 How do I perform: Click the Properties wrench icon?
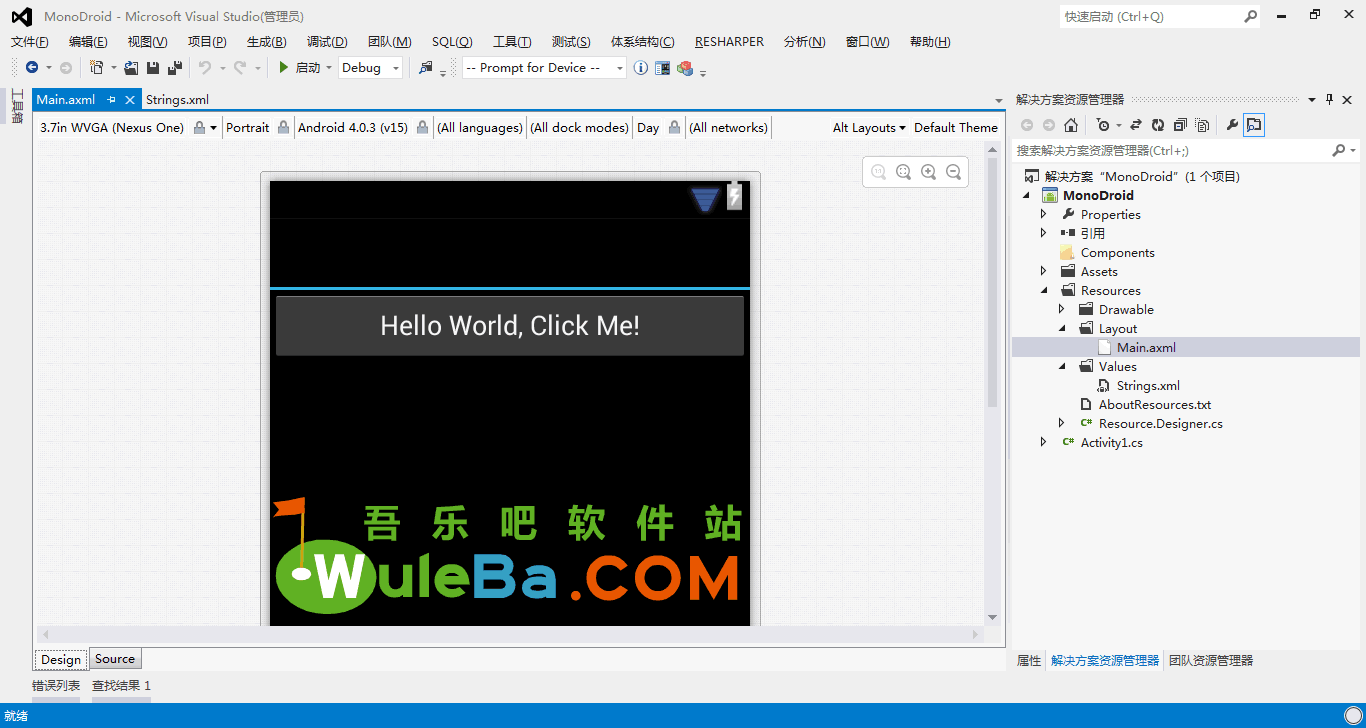[1232, 125]
